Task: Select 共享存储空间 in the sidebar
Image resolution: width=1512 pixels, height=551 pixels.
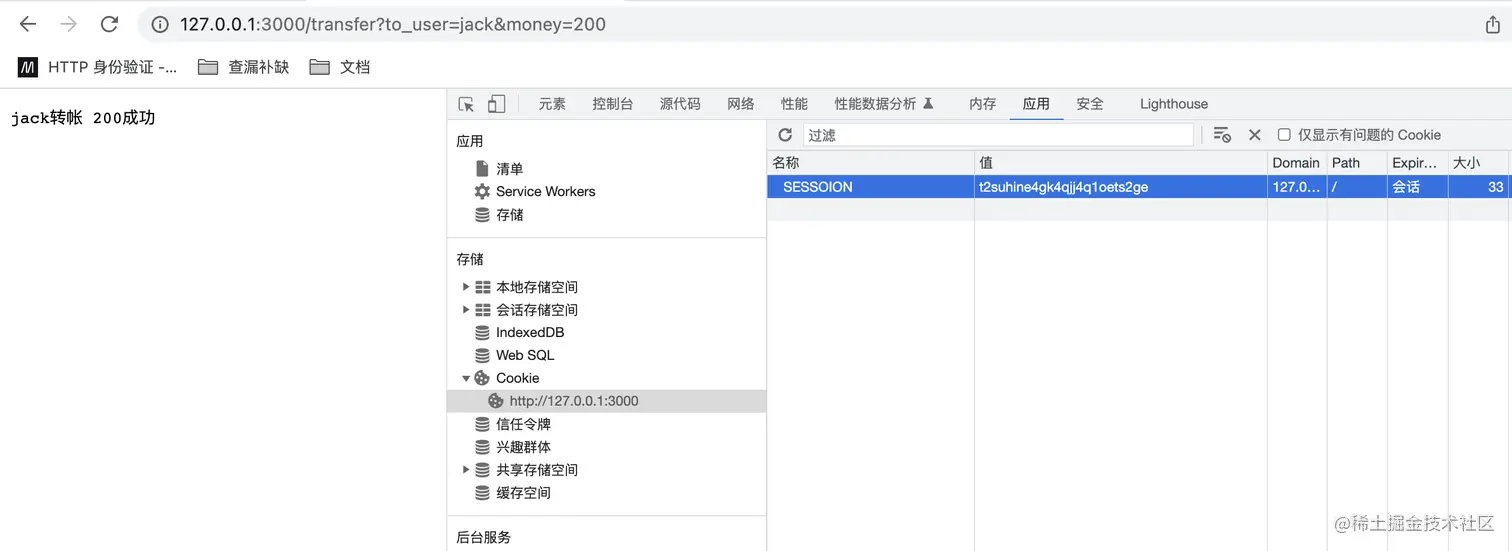Action: pos(537,470)
